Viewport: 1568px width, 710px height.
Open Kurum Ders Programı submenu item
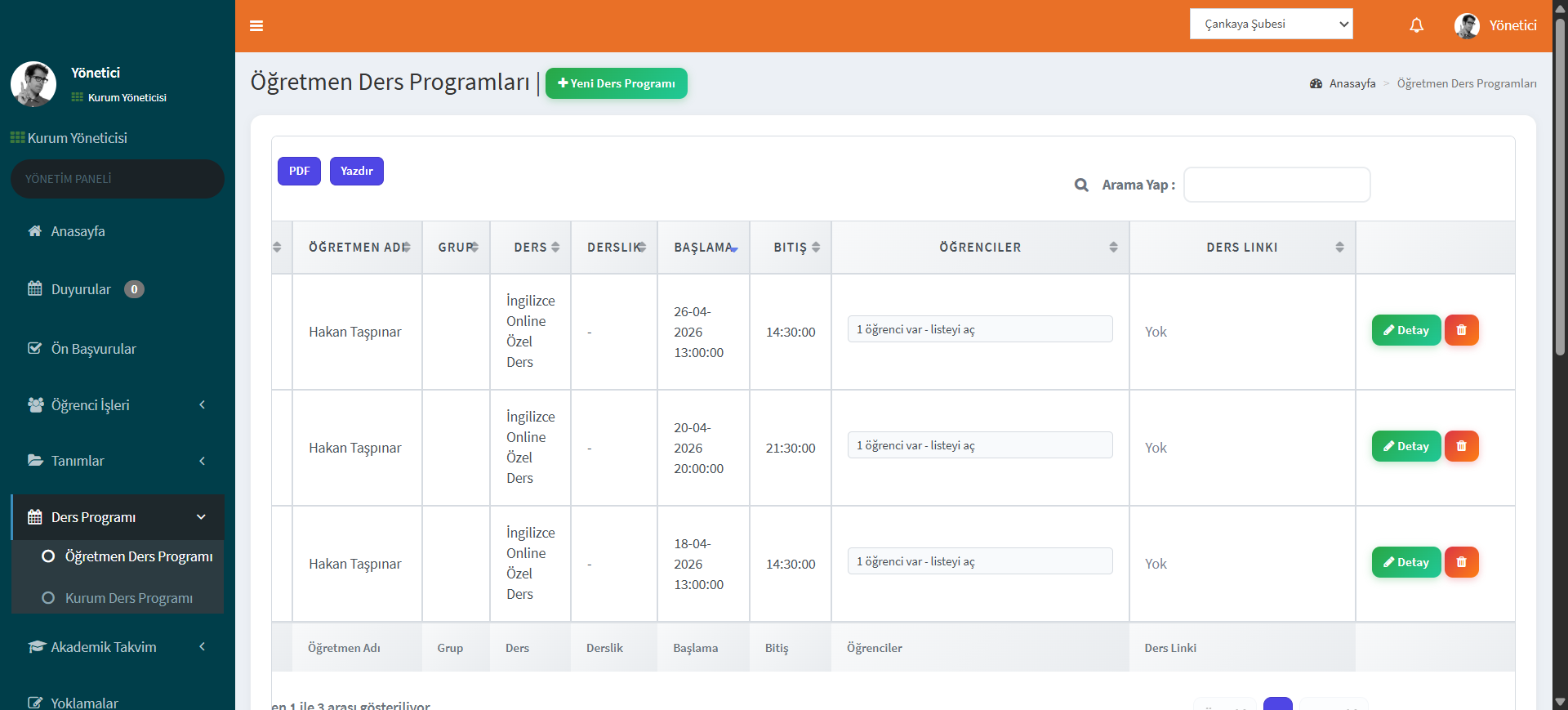click(129, 598)
